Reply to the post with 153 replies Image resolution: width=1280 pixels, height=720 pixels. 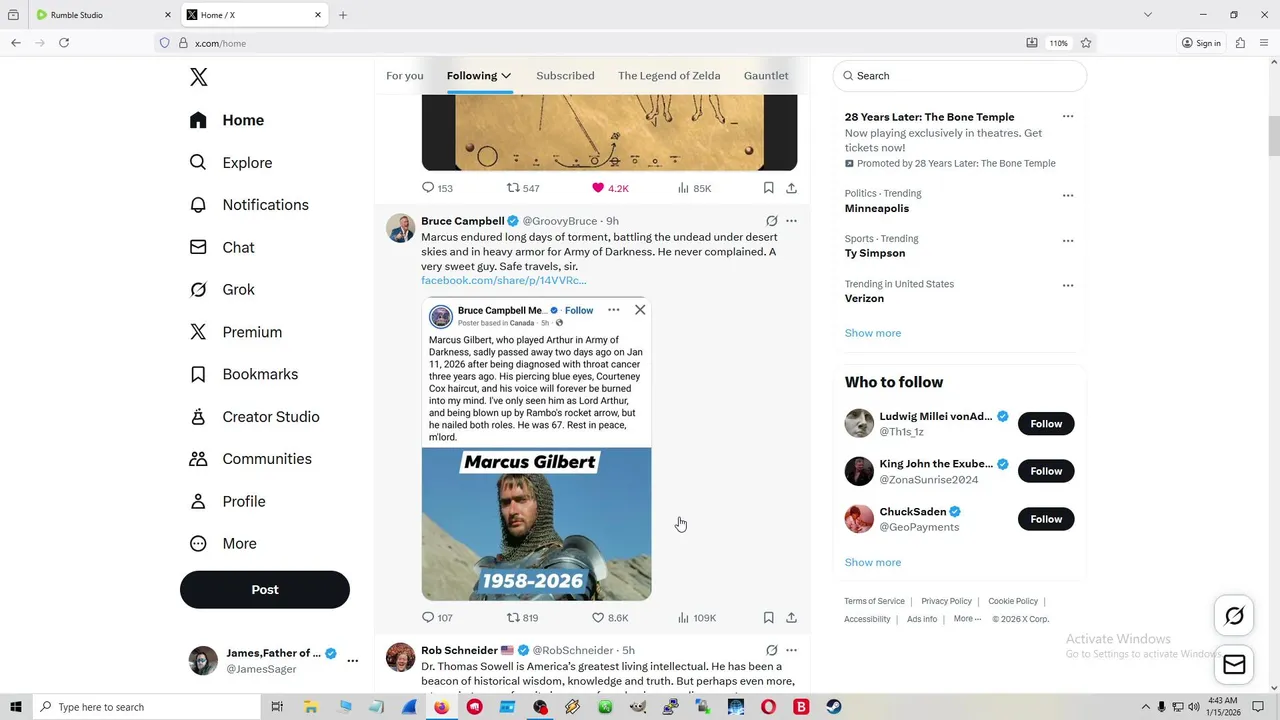click(x=437, y=188)
